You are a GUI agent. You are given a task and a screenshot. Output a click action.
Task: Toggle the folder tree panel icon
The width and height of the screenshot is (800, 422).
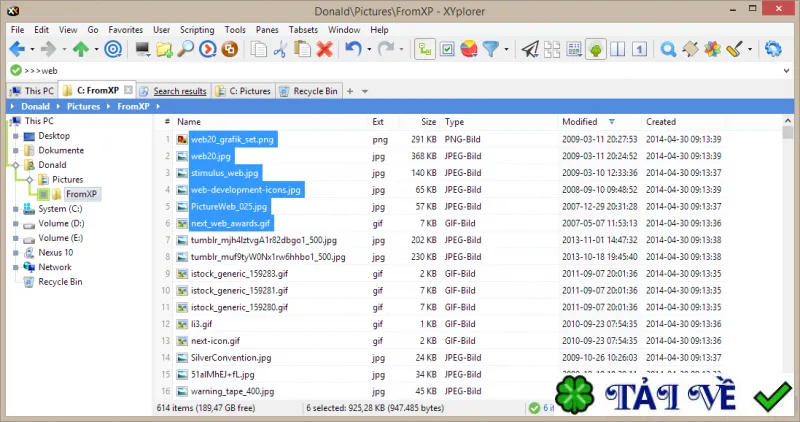point(425,49)
